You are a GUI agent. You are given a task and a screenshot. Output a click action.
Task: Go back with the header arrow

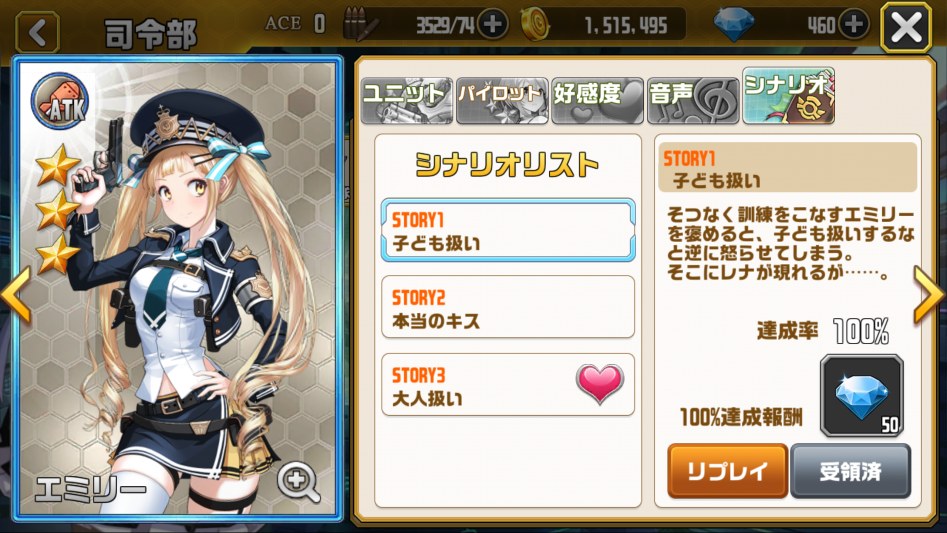(37, 32)
